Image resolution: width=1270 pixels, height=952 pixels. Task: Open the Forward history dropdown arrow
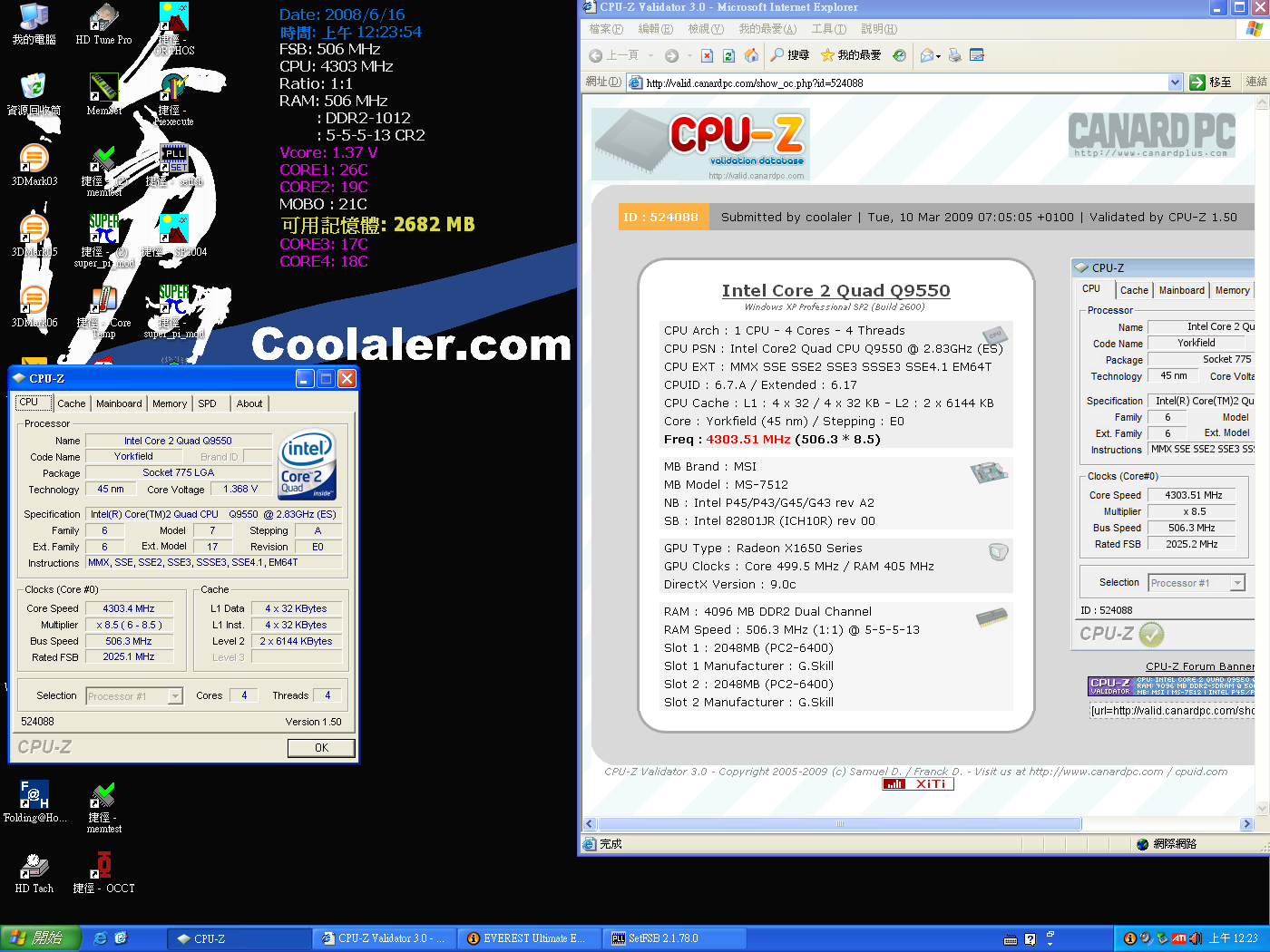pyautogui.click(x=689, y=56)
